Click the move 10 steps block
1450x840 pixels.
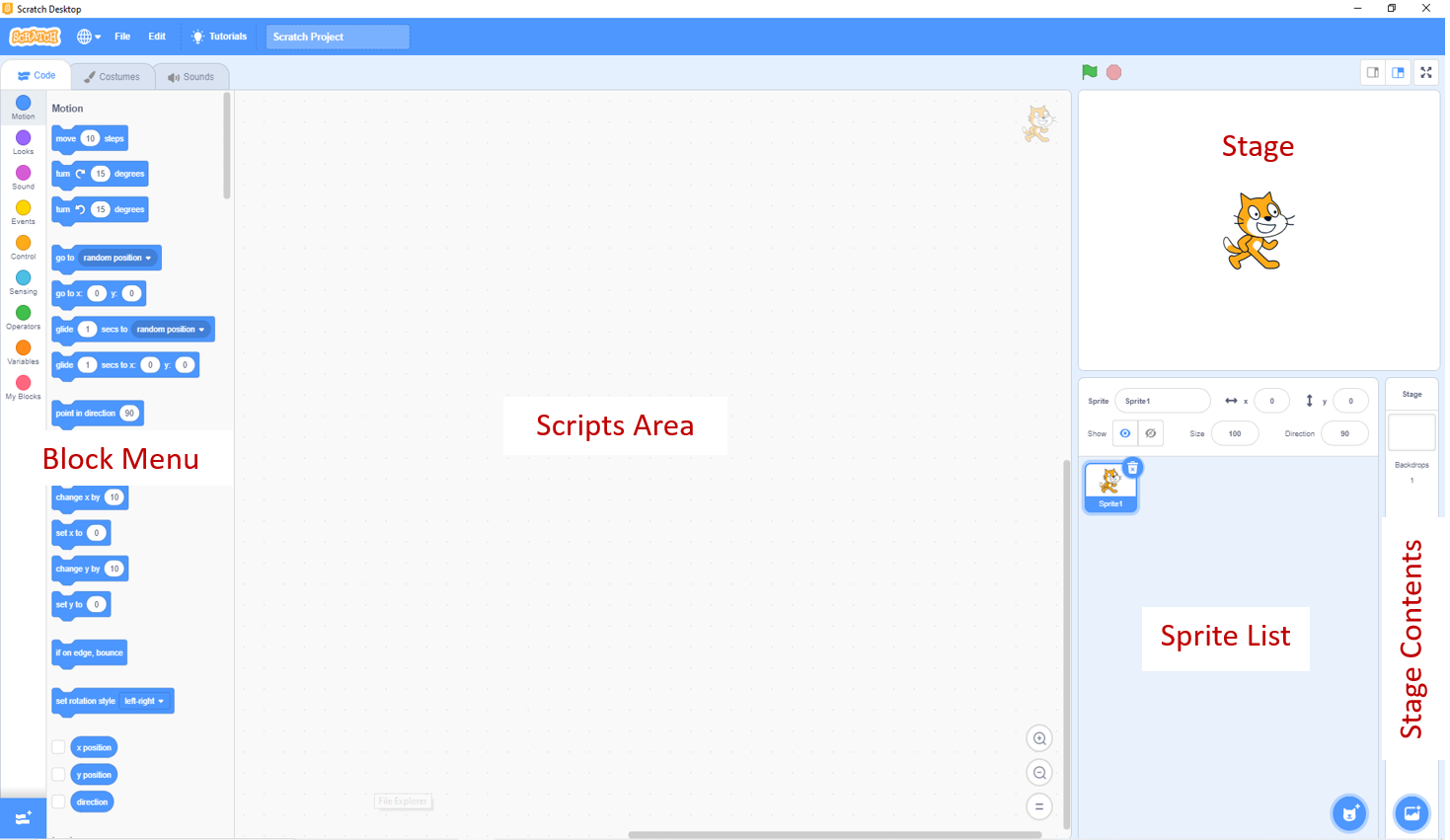tap(90, 139)
